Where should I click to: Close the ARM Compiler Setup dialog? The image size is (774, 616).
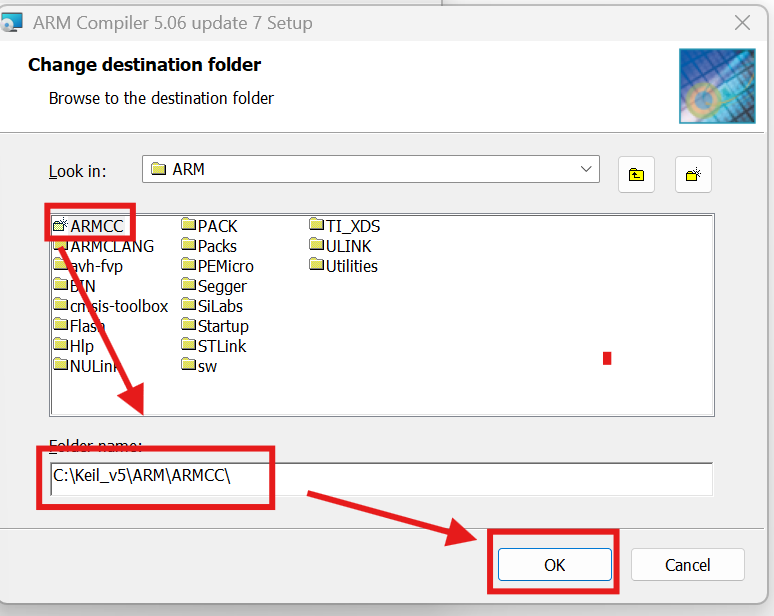click(742, 23)
